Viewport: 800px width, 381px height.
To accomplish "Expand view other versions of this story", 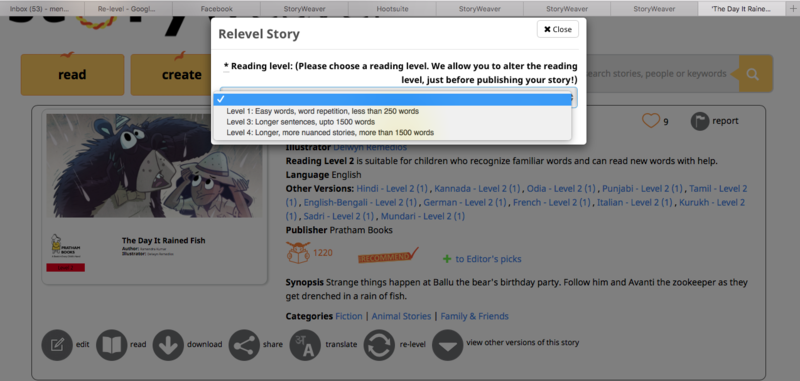I will [447, 345].
